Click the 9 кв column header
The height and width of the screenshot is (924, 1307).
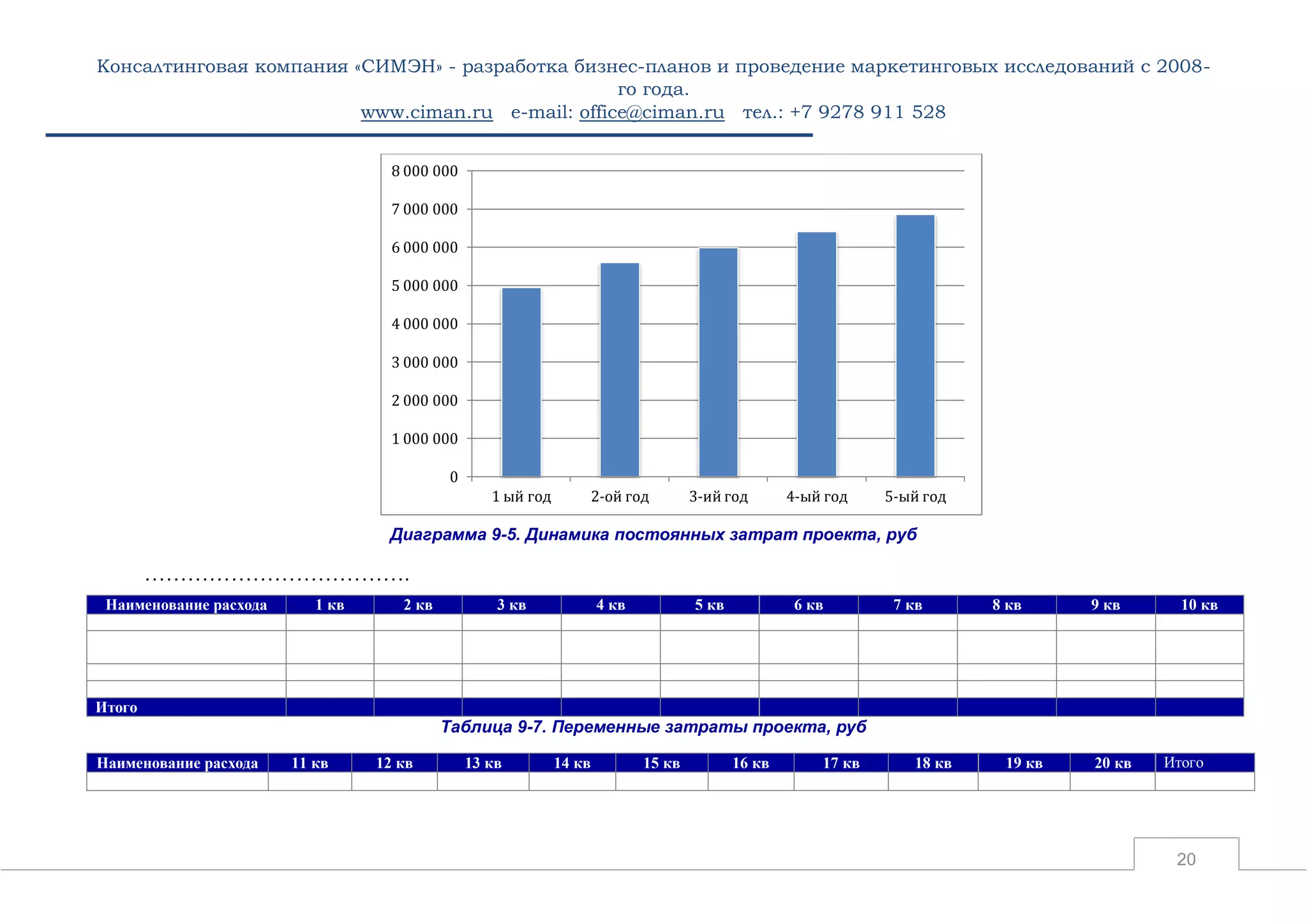1106,605
